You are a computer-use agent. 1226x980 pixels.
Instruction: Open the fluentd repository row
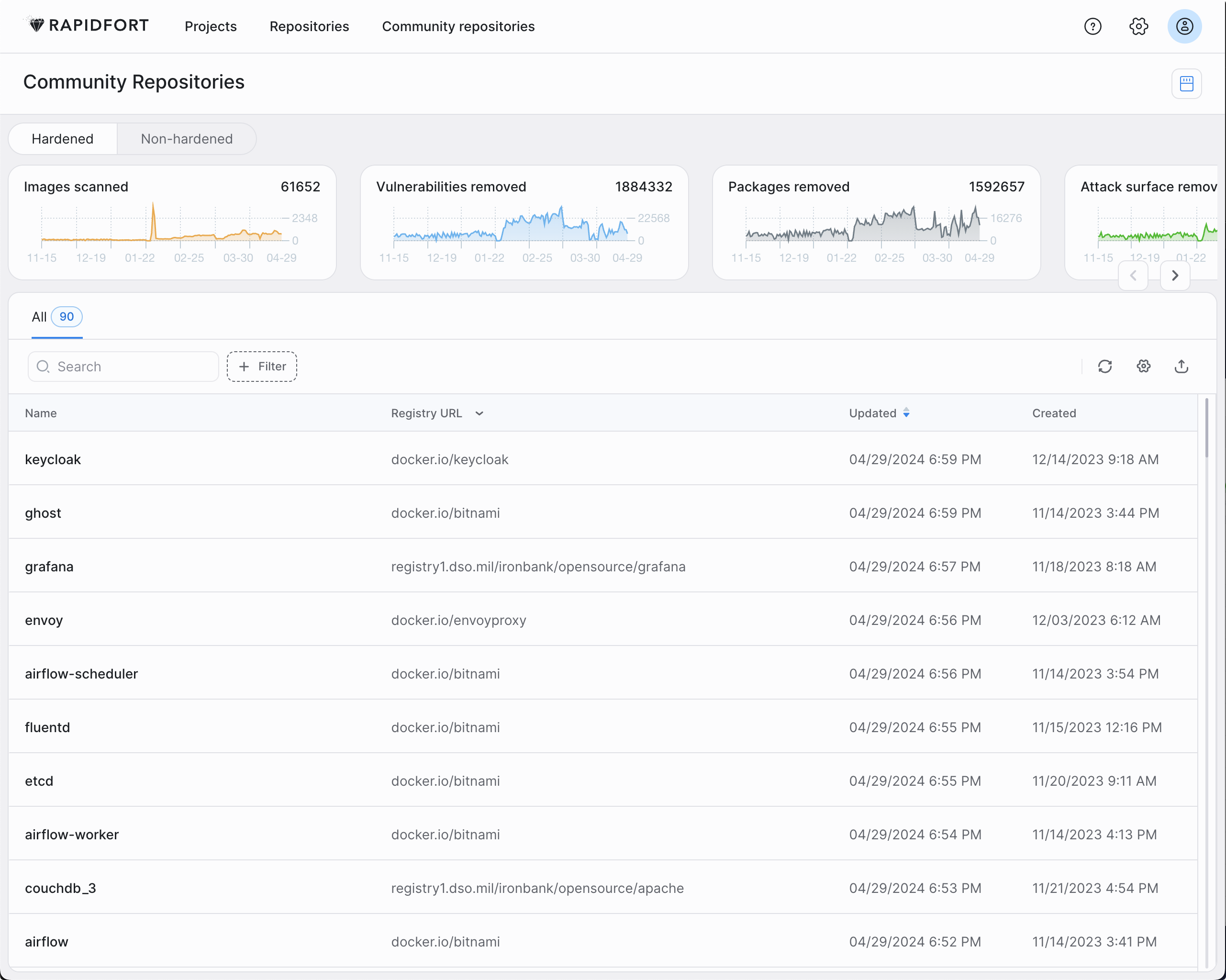603,727
